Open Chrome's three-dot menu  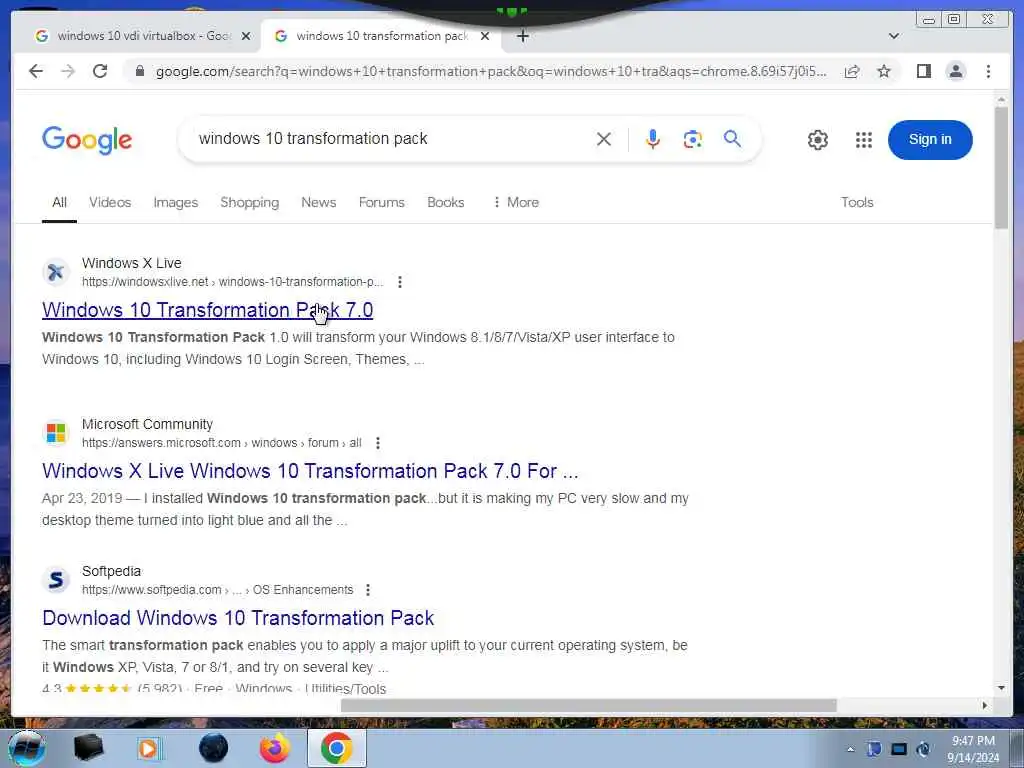click(988, 71)
